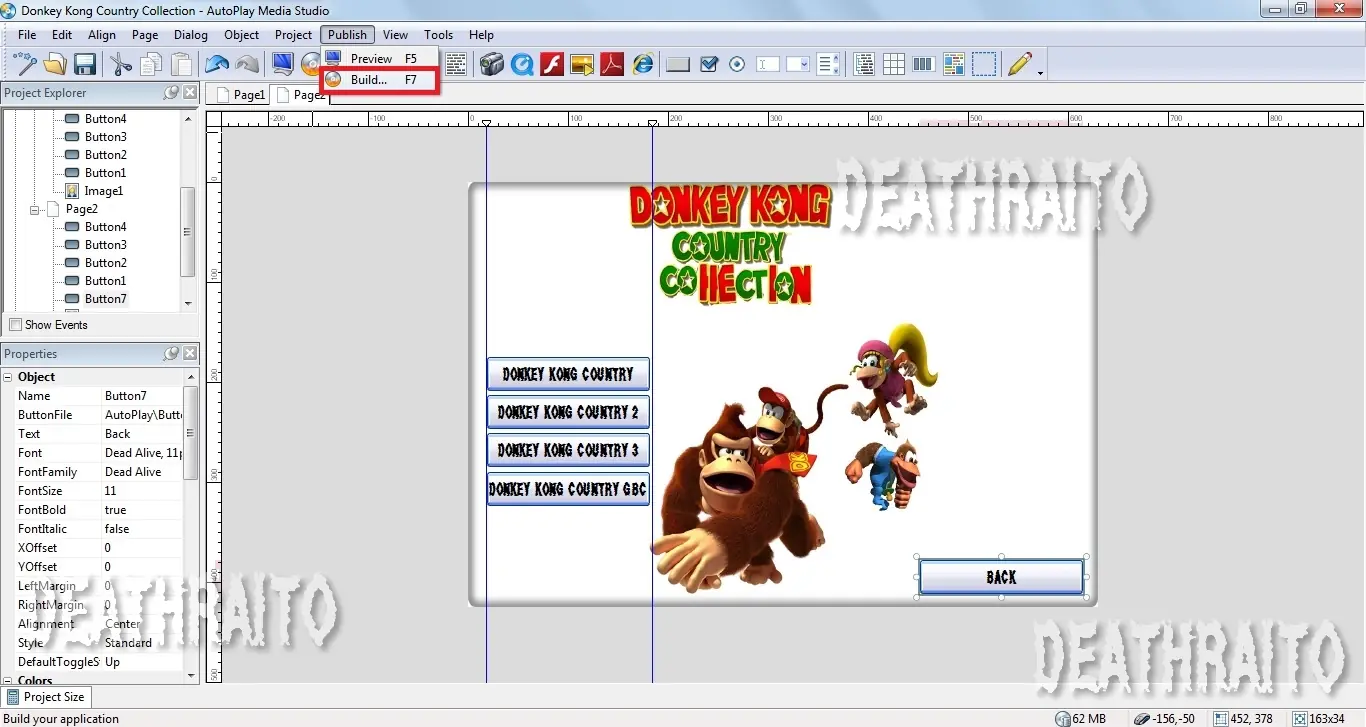This screenshot has width=1366, height=727.
Task: Close the Project Explorer panel
Action: (x=190, y=93)
